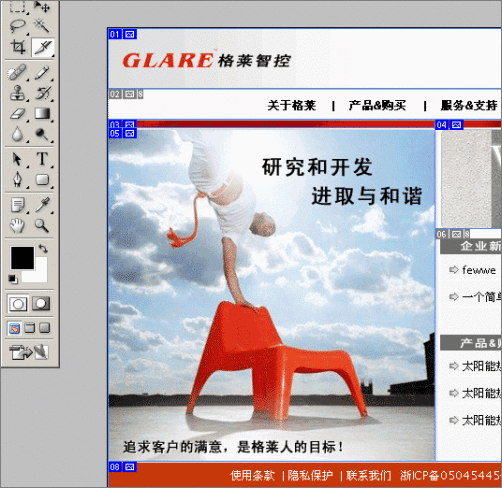Select the Type tool
Screen dimensions: 502x488
tap(42, 159)
